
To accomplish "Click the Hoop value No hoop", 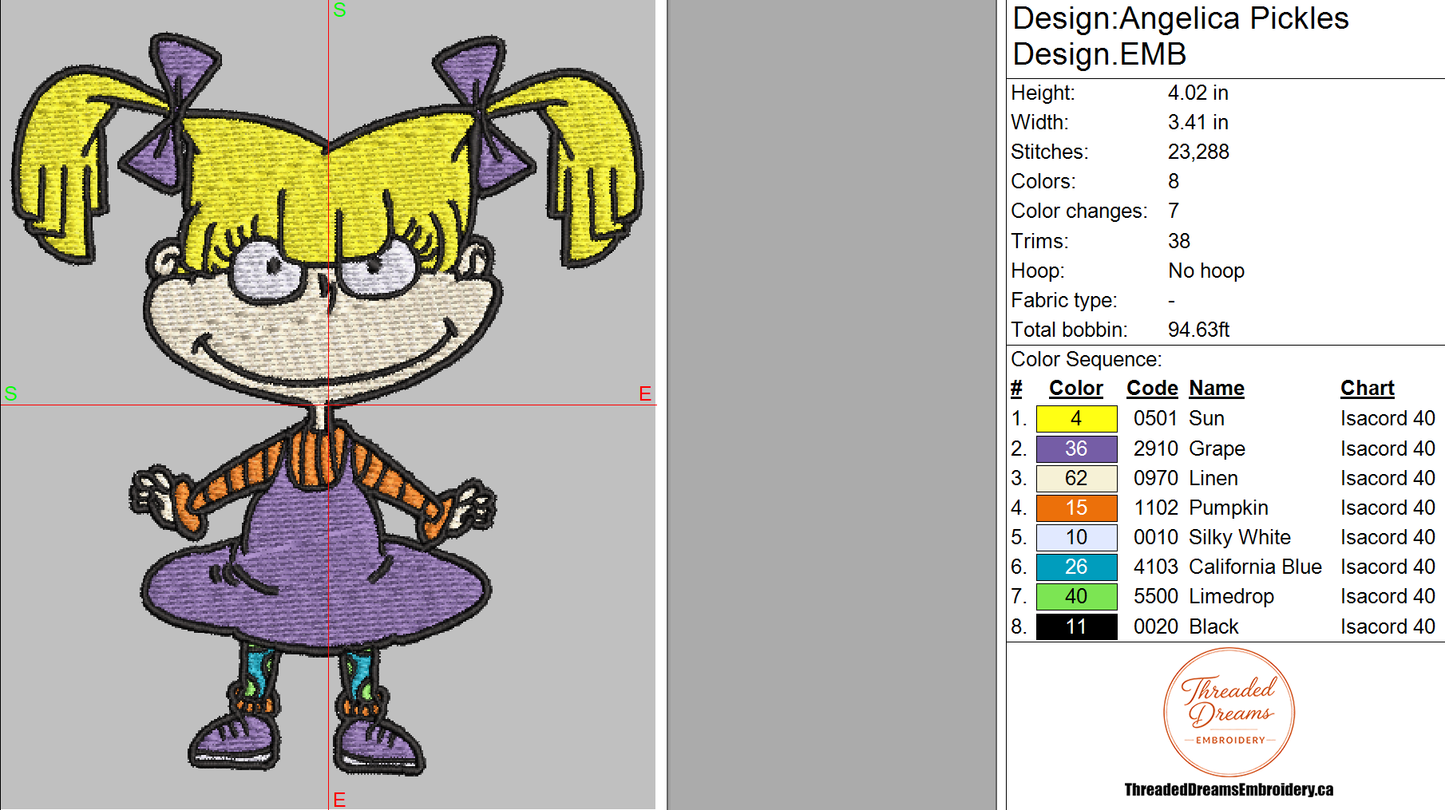I will pyautogui.click(x=1206, y=271).
